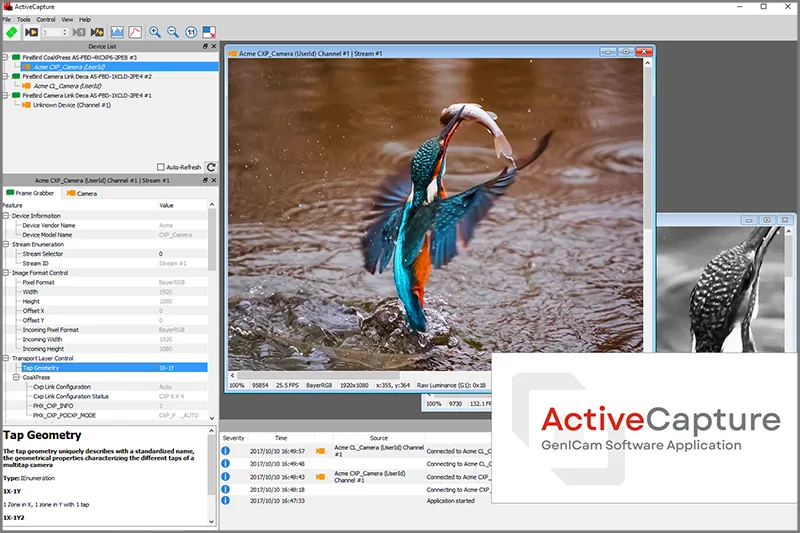Image resolution: width=800 pixels, height=533 pixels.
Task: Click the frame count stepper arrows
Action: (x=65, y=32)
